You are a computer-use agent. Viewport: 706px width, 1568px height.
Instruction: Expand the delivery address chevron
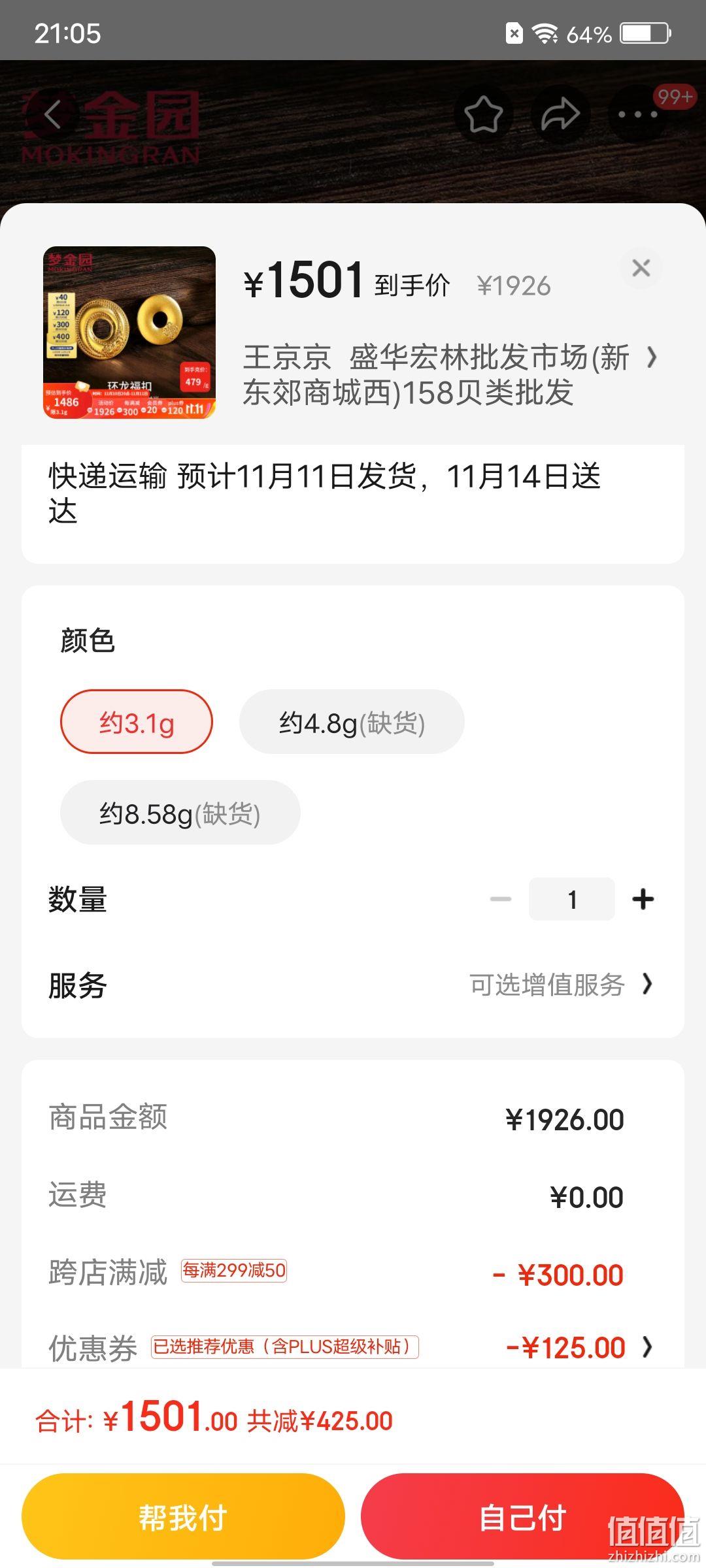651,357
